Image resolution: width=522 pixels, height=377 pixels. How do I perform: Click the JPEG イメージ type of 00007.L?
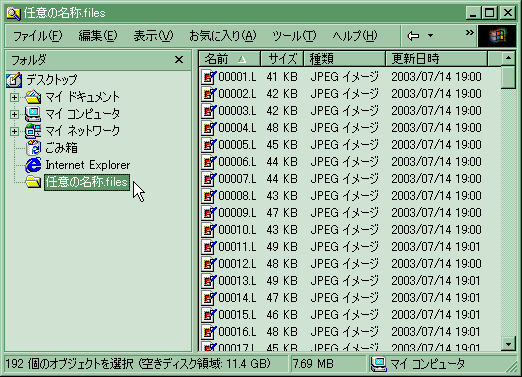pos(345,179)
